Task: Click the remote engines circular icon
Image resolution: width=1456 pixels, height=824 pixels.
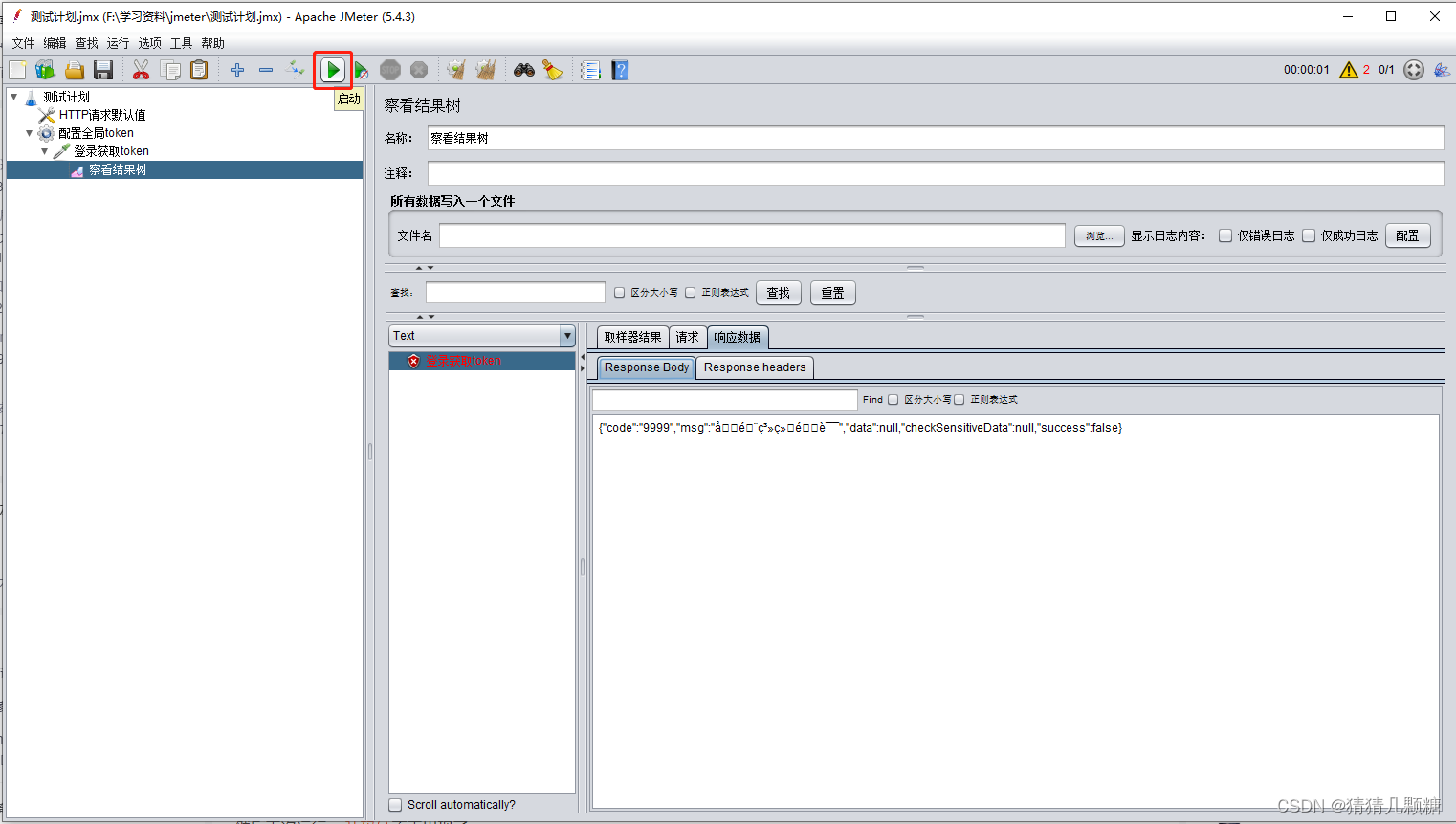Action: [x=1414, y=70]
